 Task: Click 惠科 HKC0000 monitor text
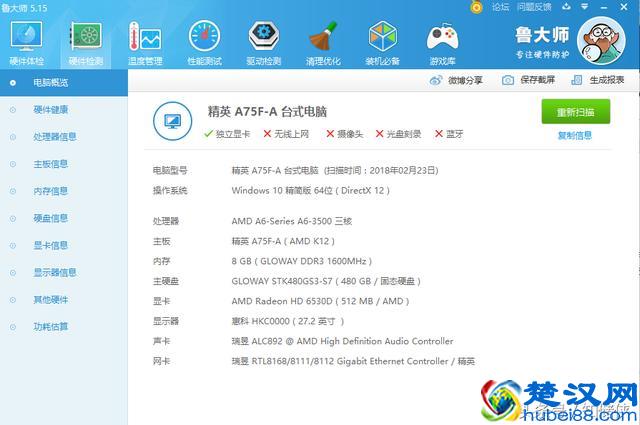[288, 321]
